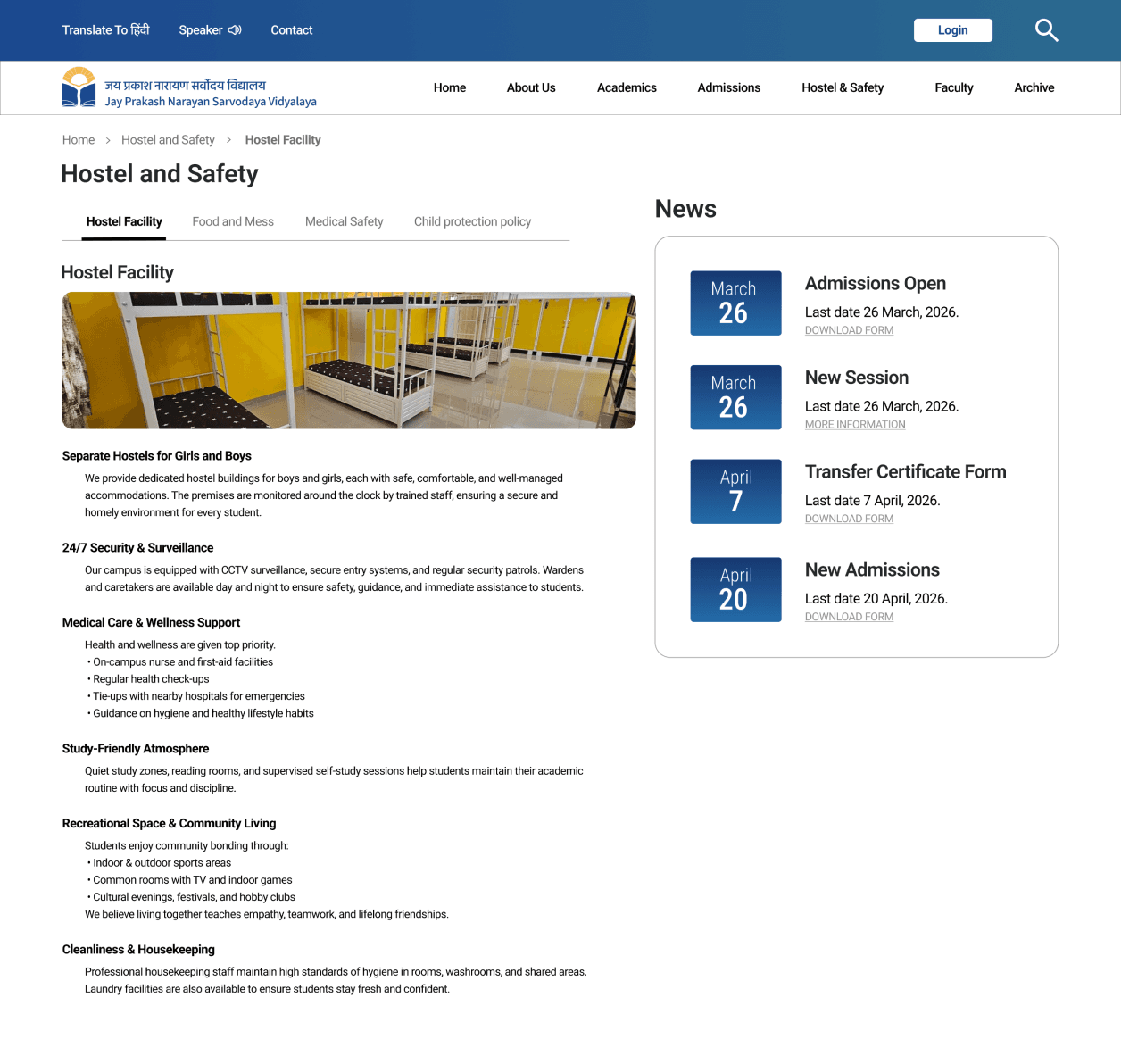Click the Cleanliness & Housekeeping heading
The height and width of the screenshot is (1064, 1121).
point(138,950)
